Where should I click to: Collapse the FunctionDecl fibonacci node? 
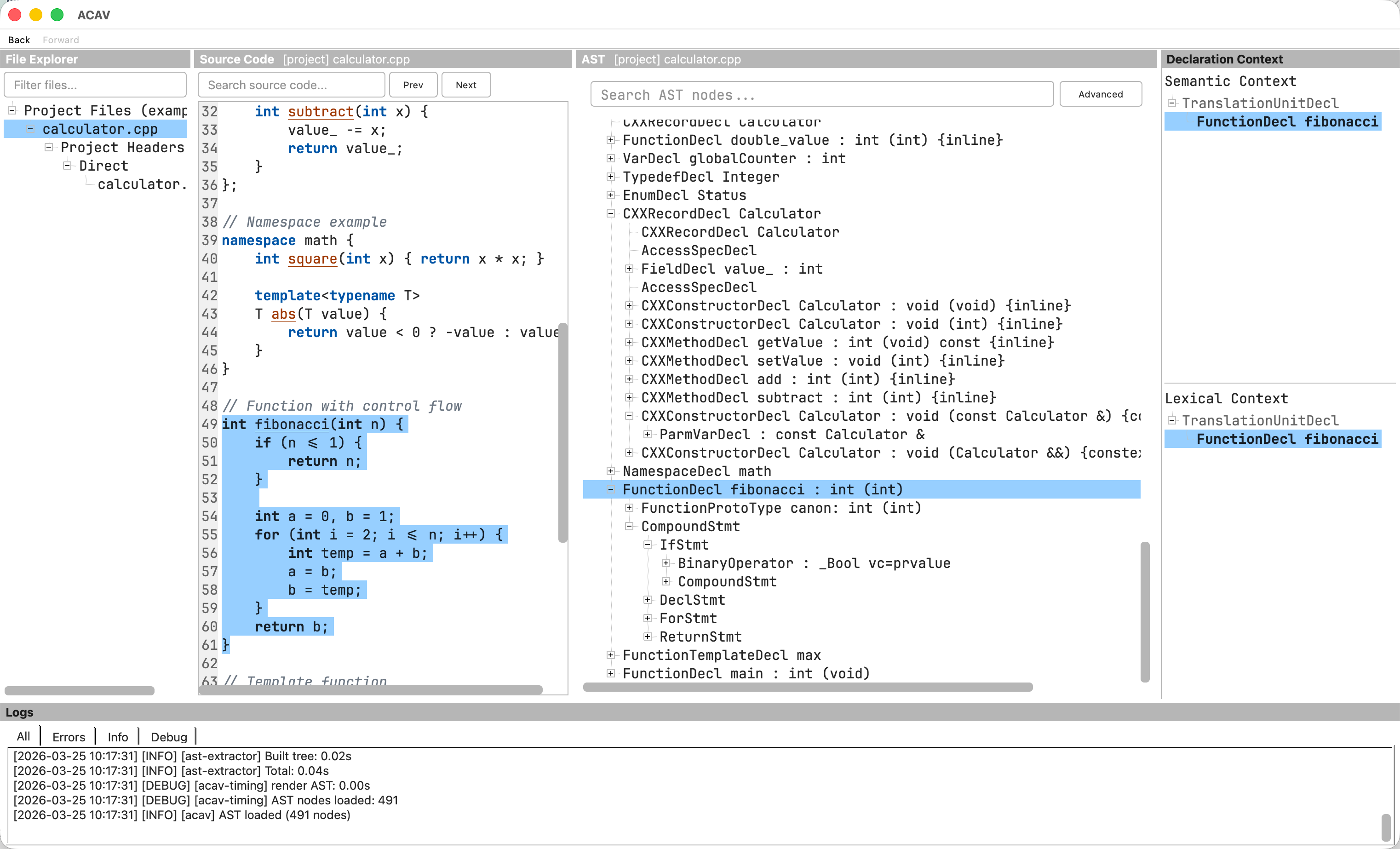click(611, 489)
